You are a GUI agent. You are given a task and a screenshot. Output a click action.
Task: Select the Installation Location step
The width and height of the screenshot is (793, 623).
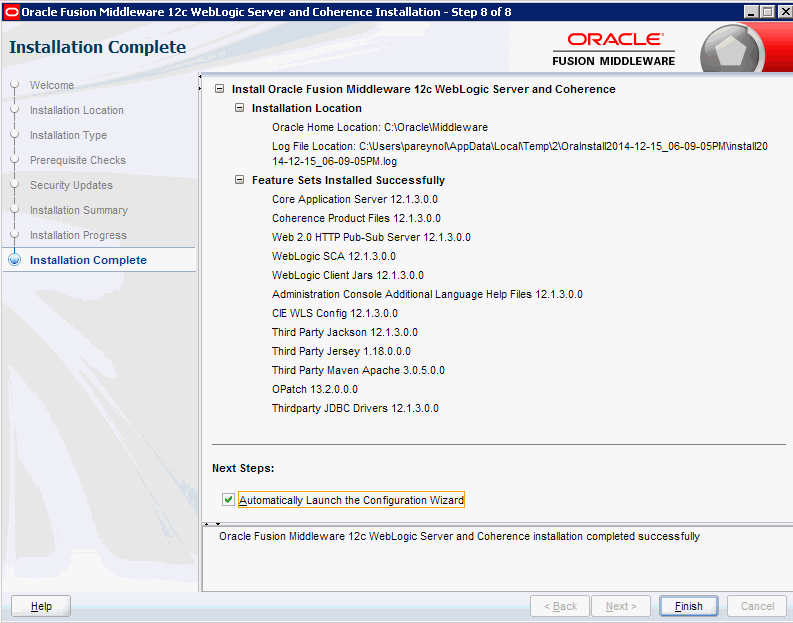coord(76,110)
